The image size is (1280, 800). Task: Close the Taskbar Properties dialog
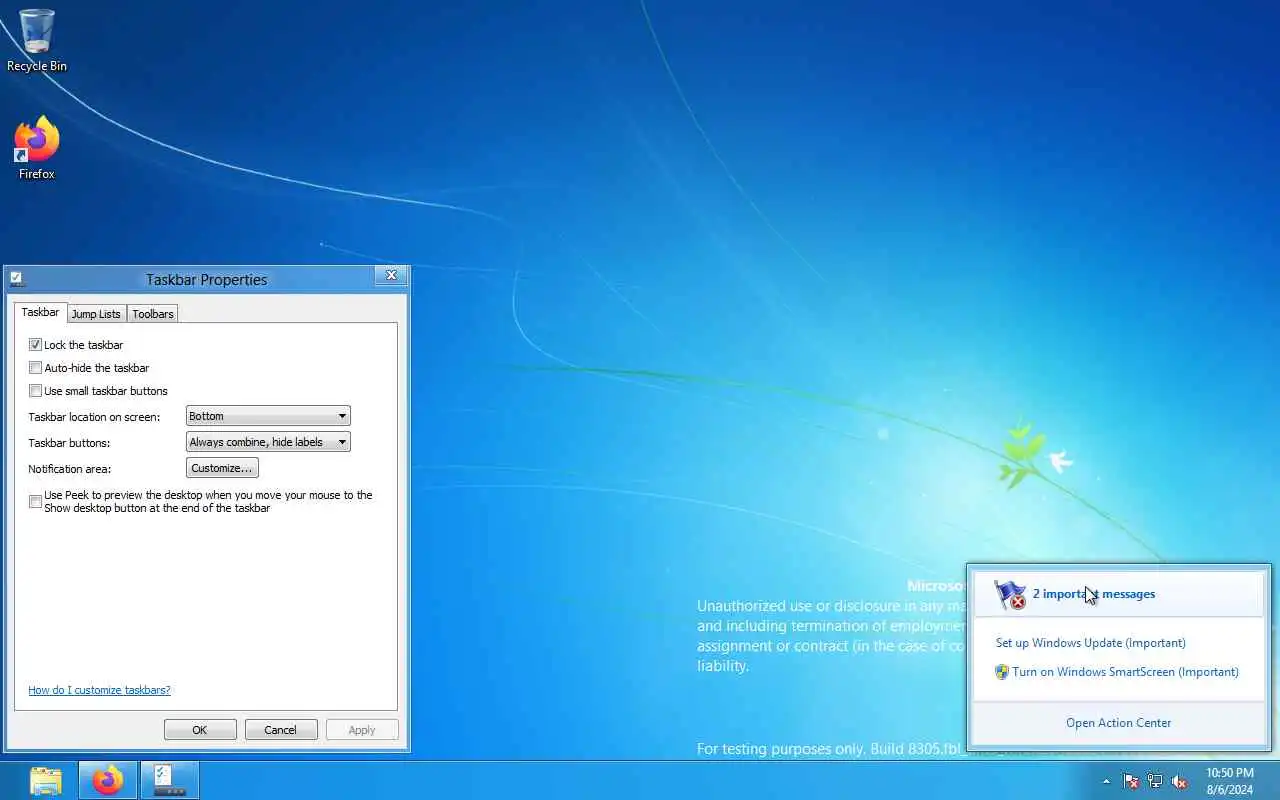pos(391,276)
